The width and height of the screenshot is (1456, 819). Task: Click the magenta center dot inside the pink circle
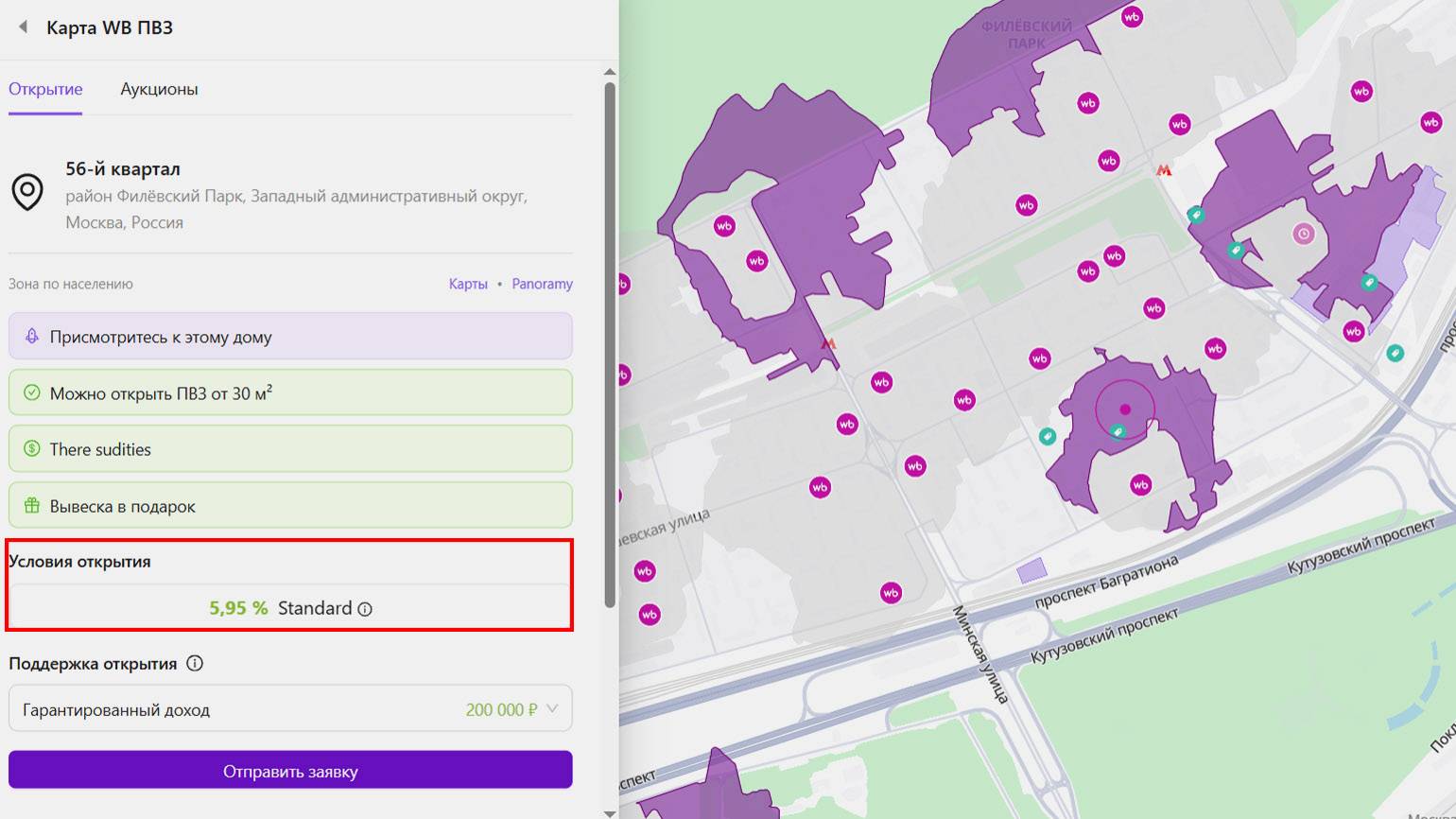(1125, 409)
